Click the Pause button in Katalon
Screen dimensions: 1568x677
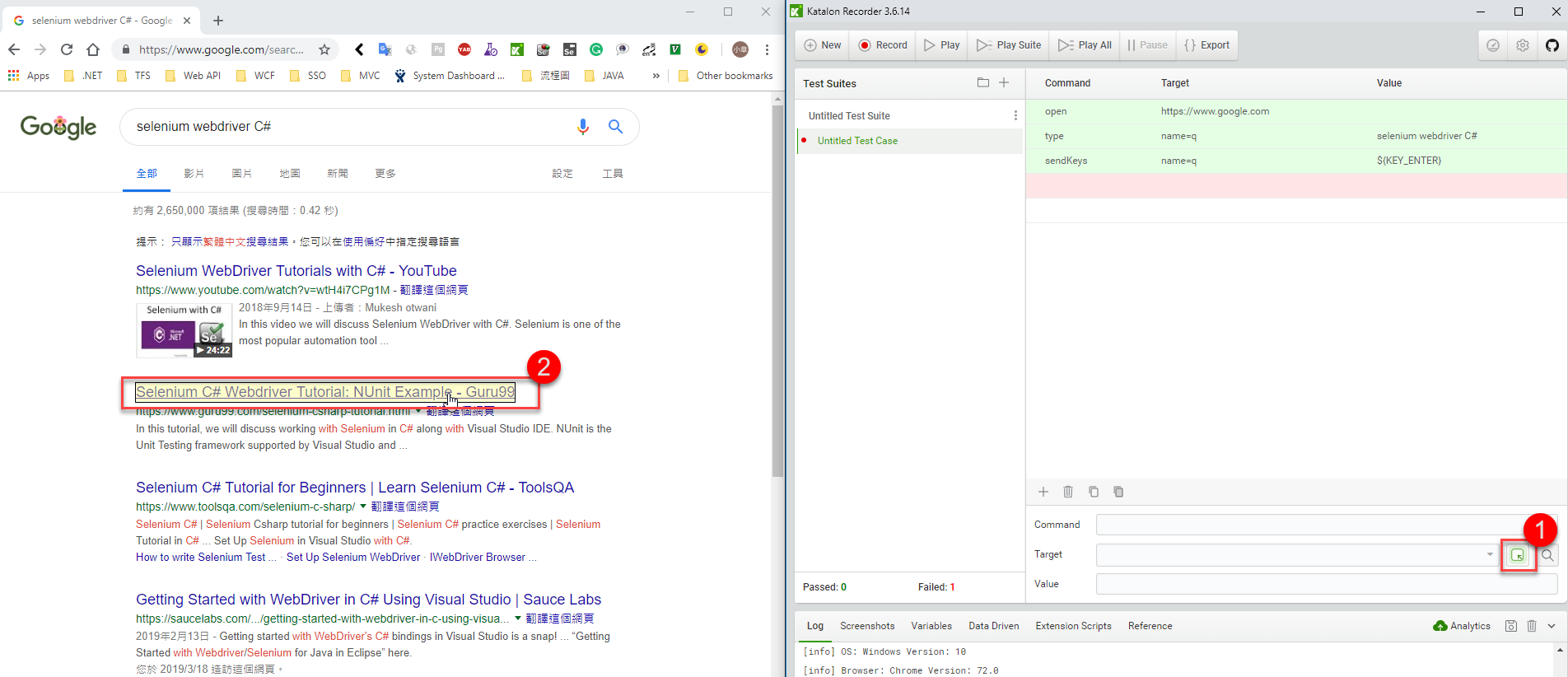pos(1147,45)
